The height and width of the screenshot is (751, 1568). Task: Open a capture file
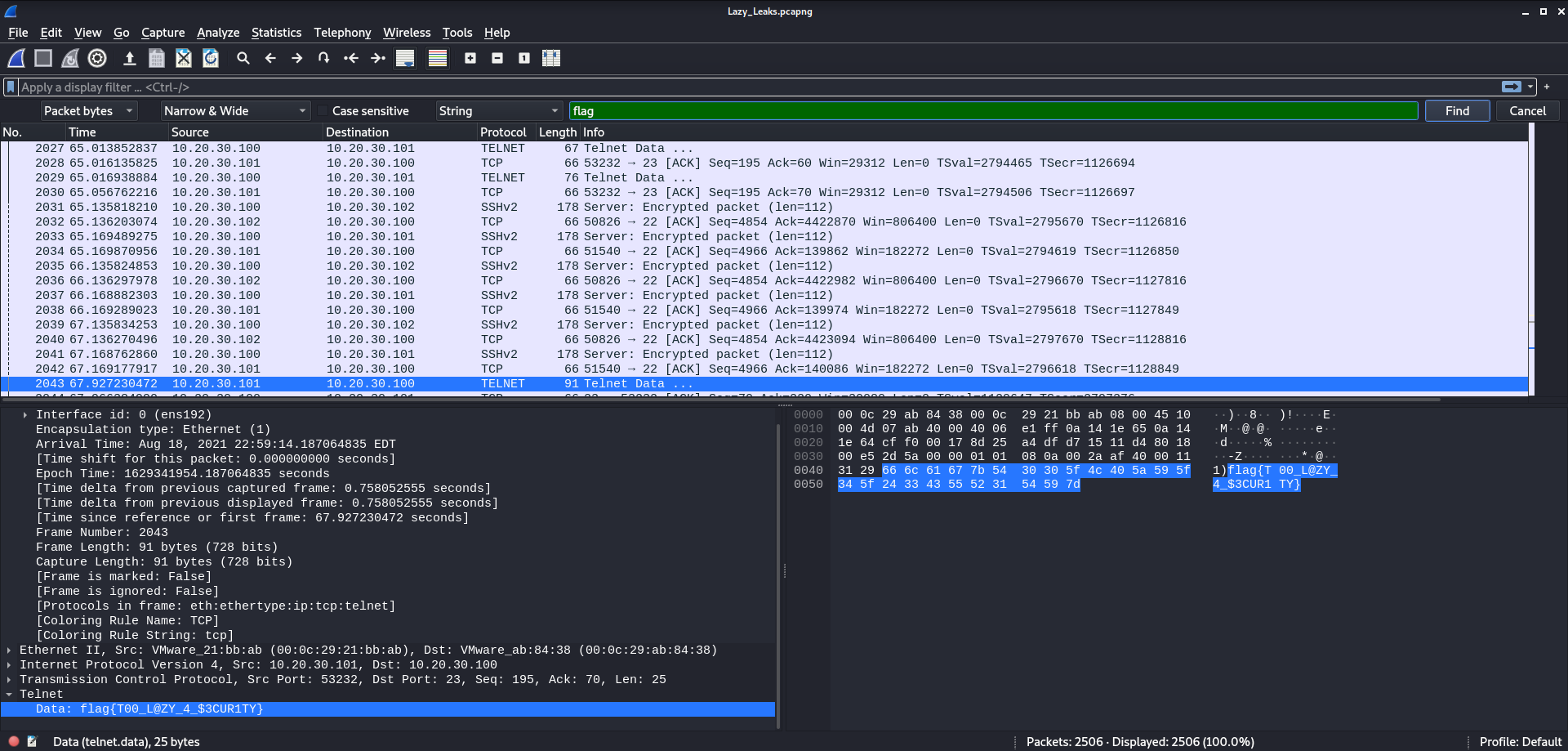pos(129,58)
